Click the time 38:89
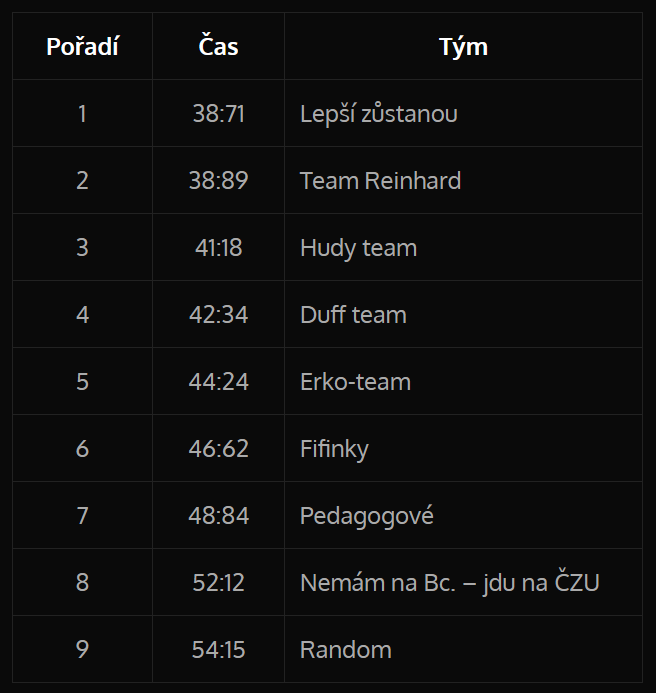The image size is (656, 693). tap(218, 181)
